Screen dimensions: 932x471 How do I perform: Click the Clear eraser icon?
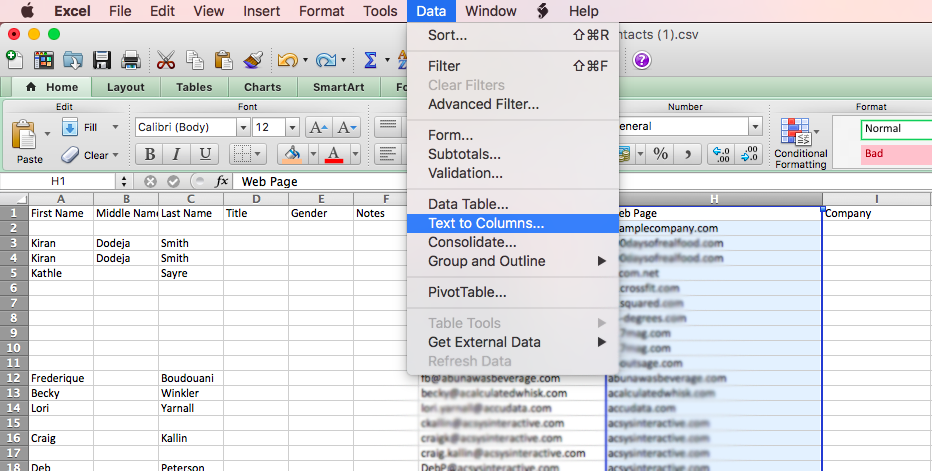70,155
